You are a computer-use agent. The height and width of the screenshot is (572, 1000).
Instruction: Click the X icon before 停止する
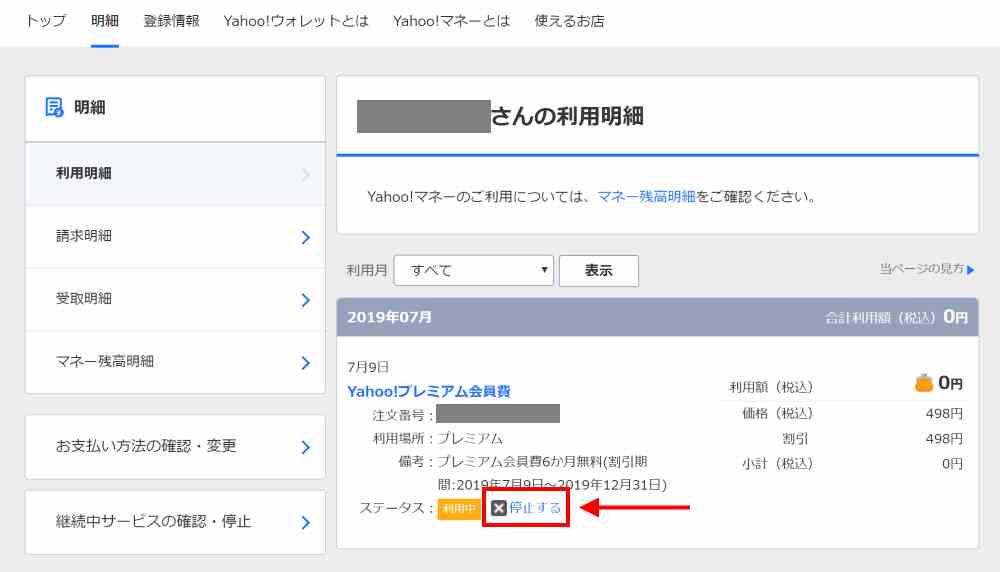(499, 508)
